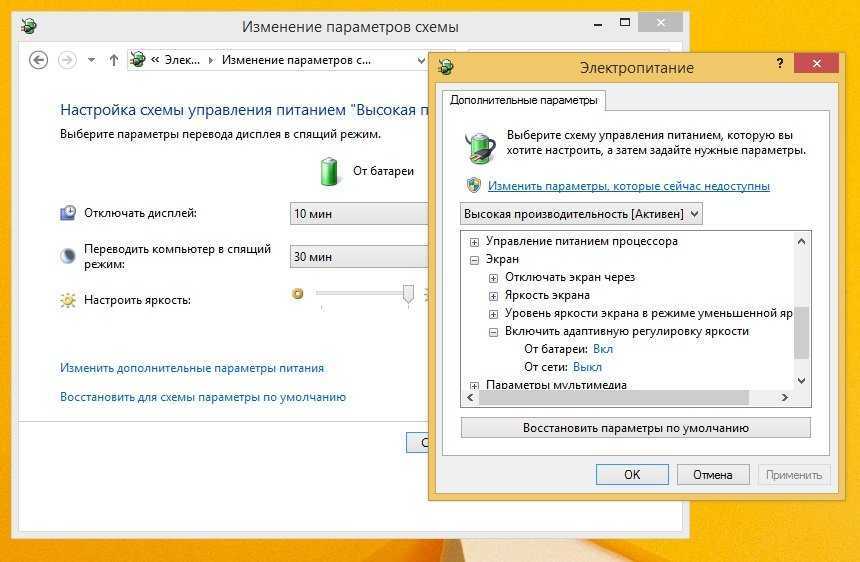Select 'Яркость экрана' tree row
This screenshot has width=860, height=562.
547,296
